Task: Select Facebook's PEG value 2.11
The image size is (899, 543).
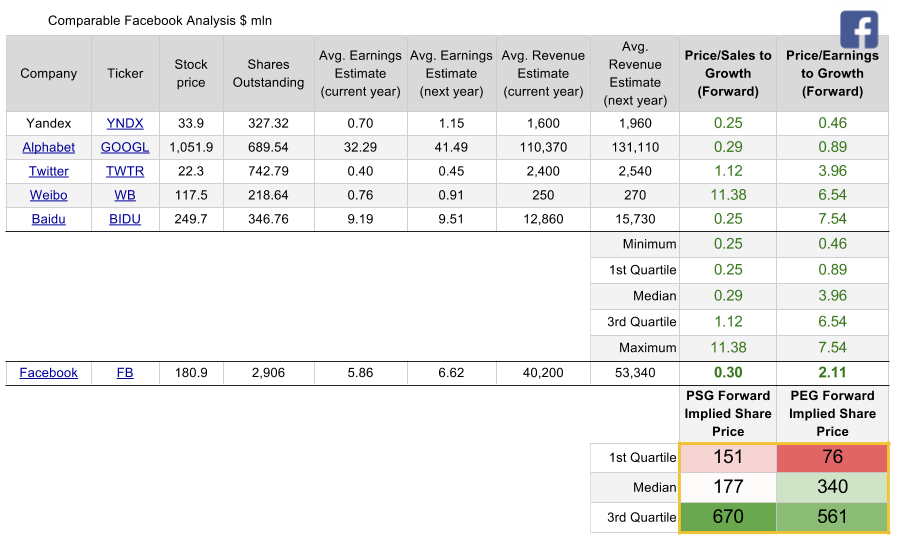Action: [x=831, y=373]
